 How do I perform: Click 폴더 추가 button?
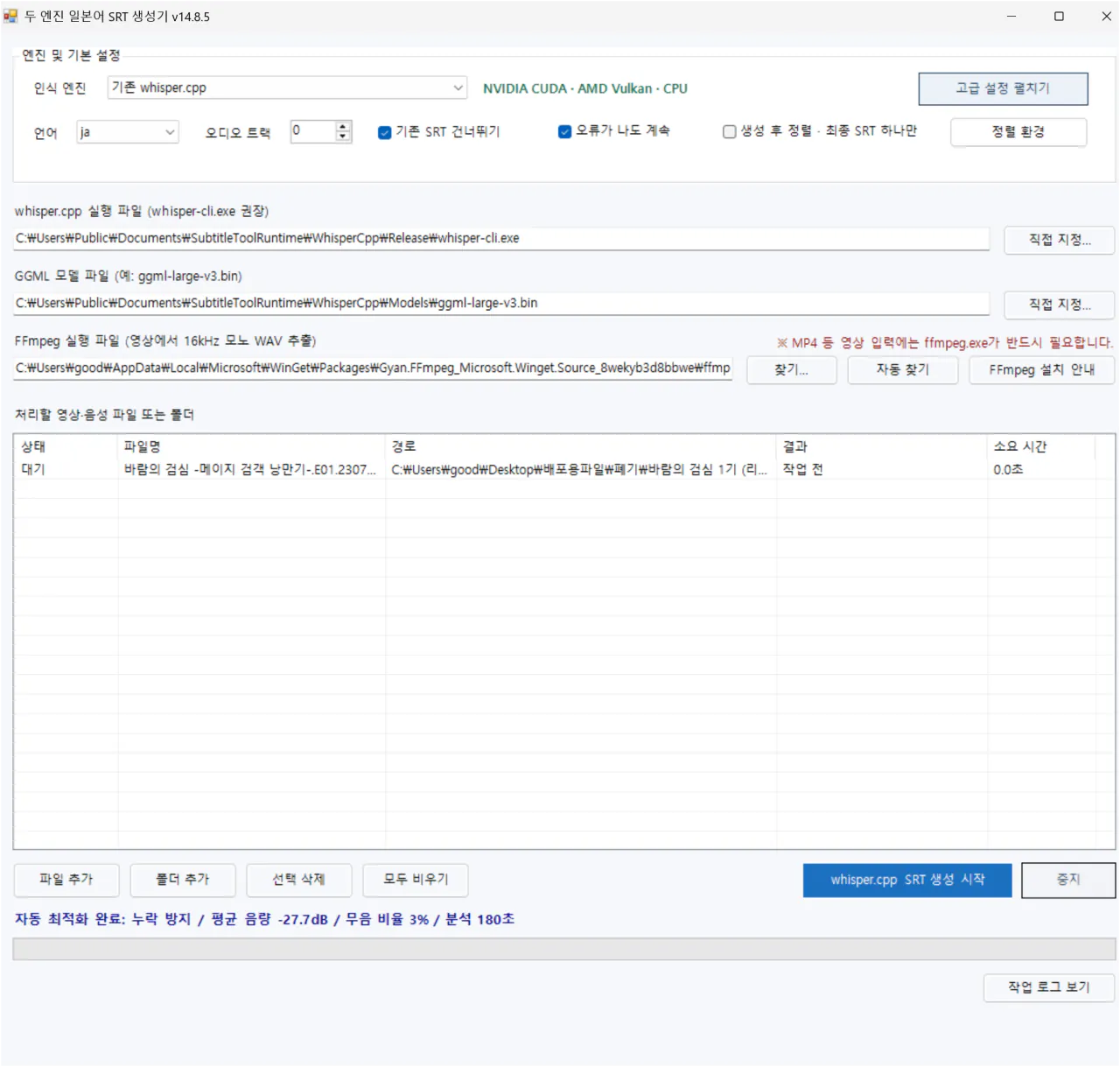point(183,880)
